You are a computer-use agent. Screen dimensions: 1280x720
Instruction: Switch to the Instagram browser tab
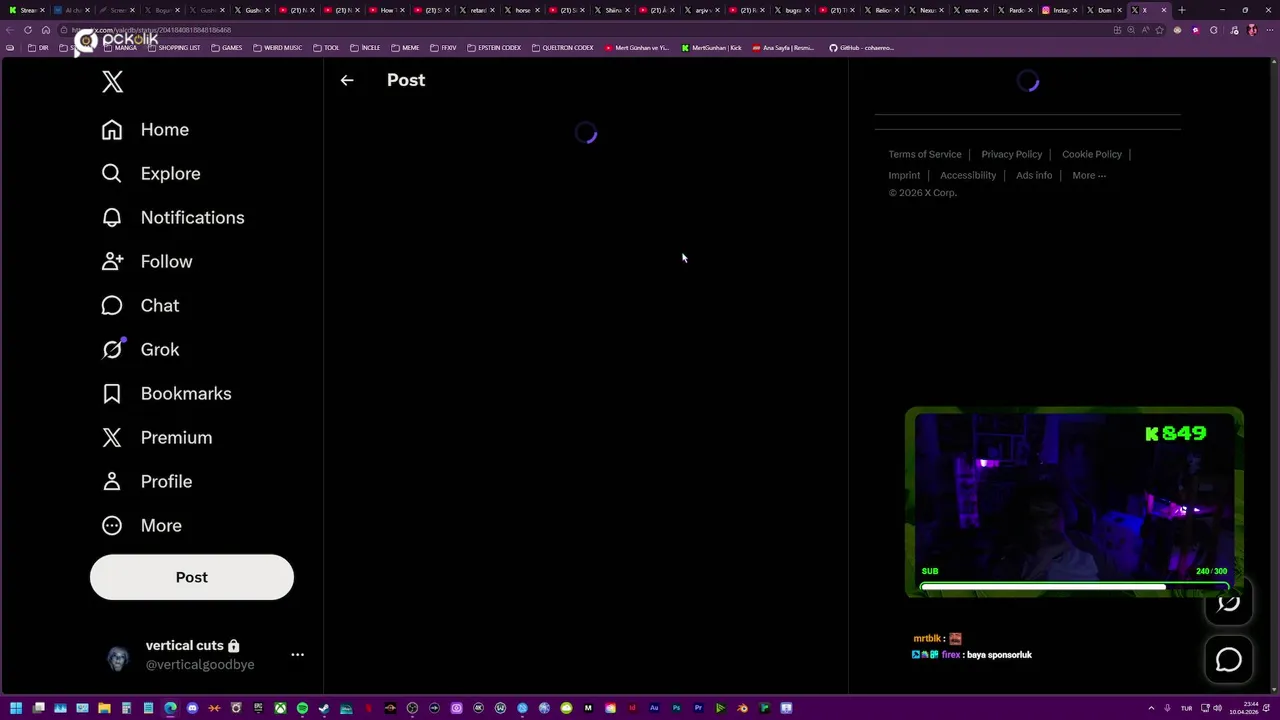(1059, 10)
